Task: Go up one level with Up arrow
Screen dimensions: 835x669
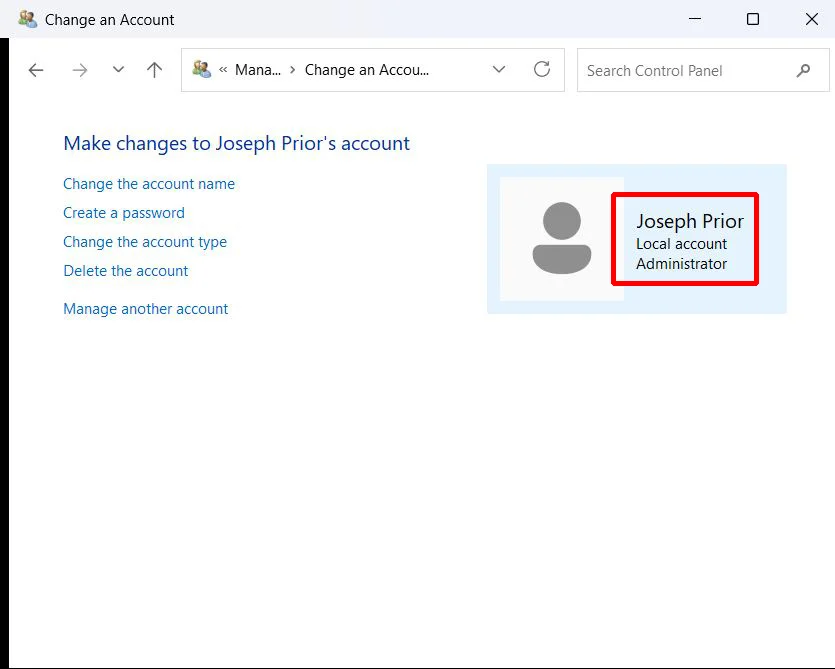Action: 154,70
